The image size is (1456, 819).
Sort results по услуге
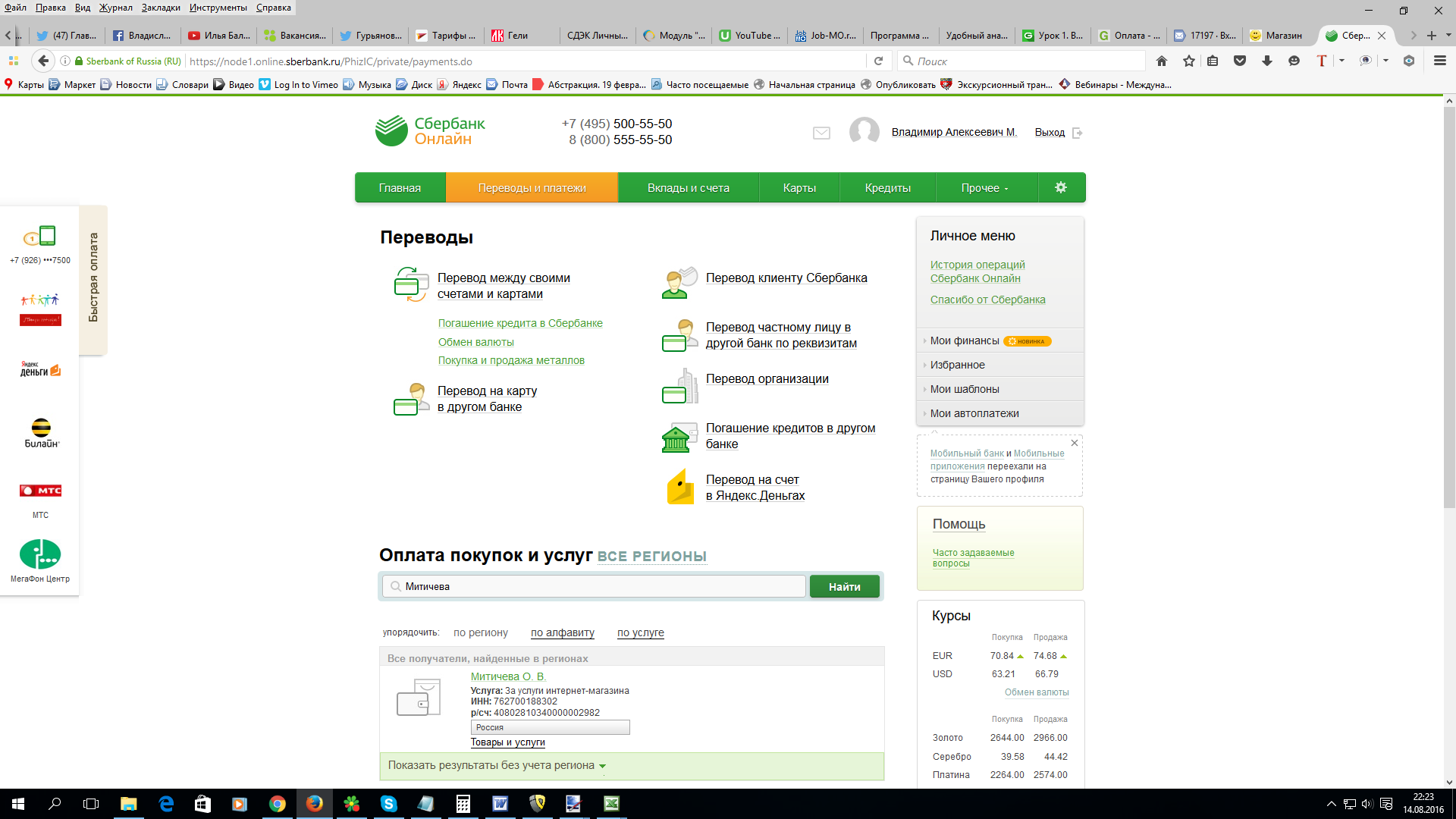coord(640,632)
